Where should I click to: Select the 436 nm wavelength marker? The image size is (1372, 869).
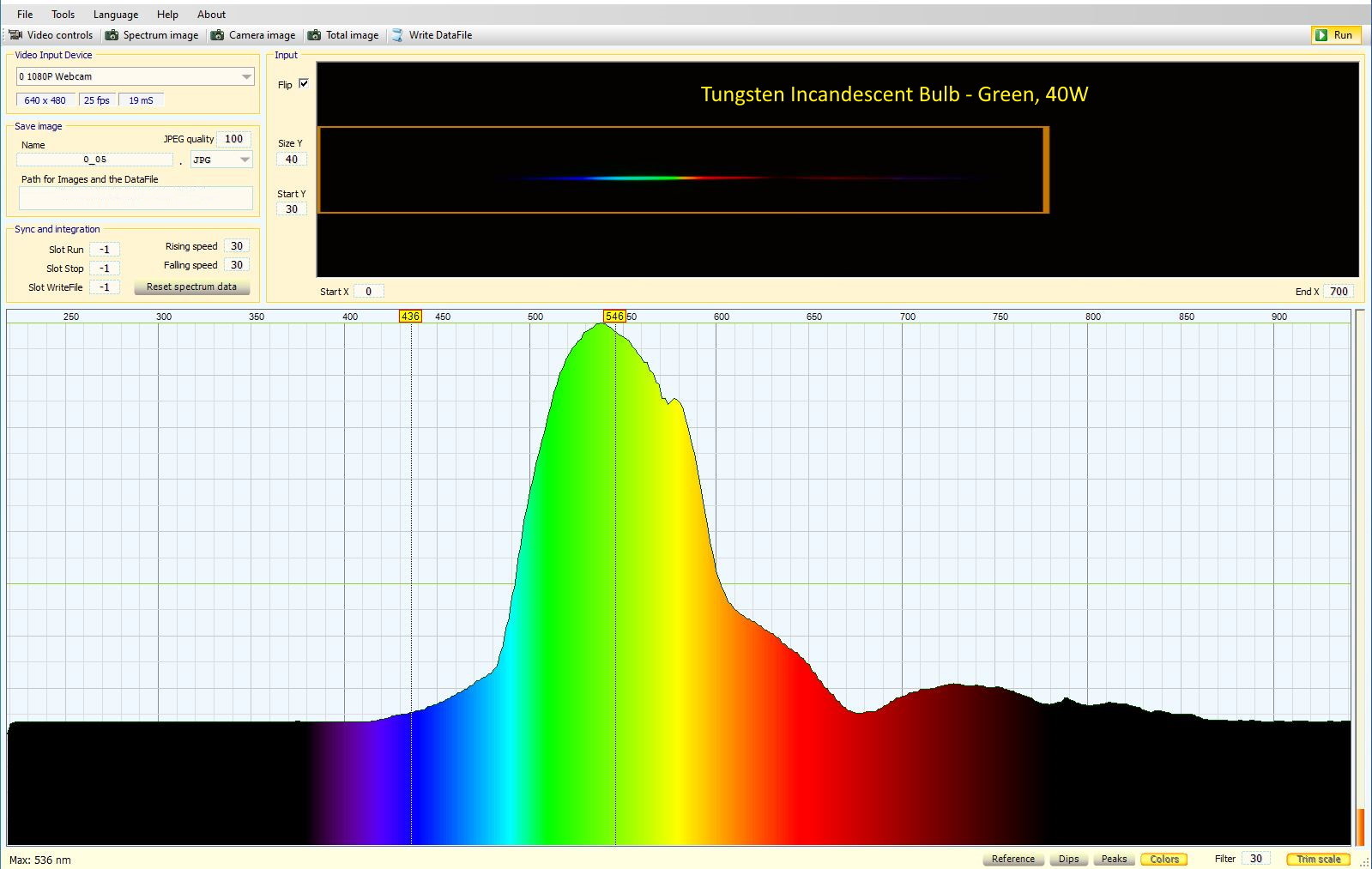(410, 317)
